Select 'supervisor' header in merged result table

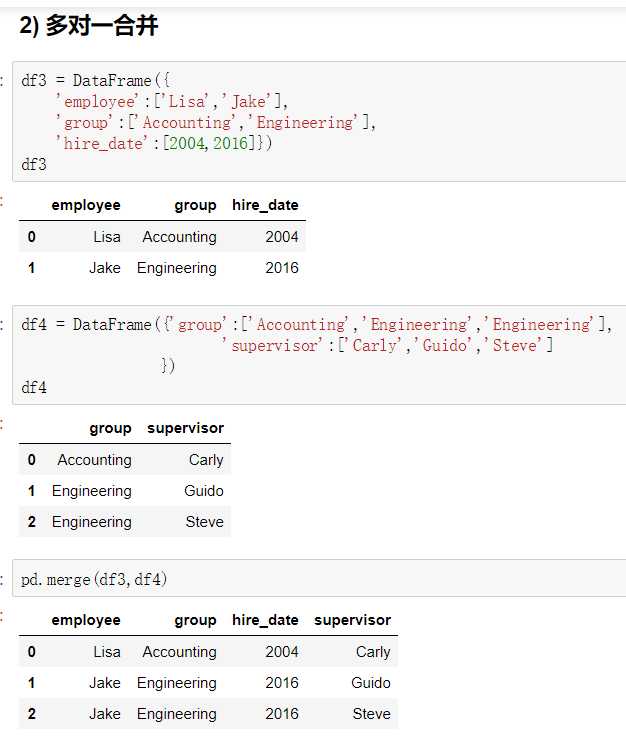[x=352, y=620]
